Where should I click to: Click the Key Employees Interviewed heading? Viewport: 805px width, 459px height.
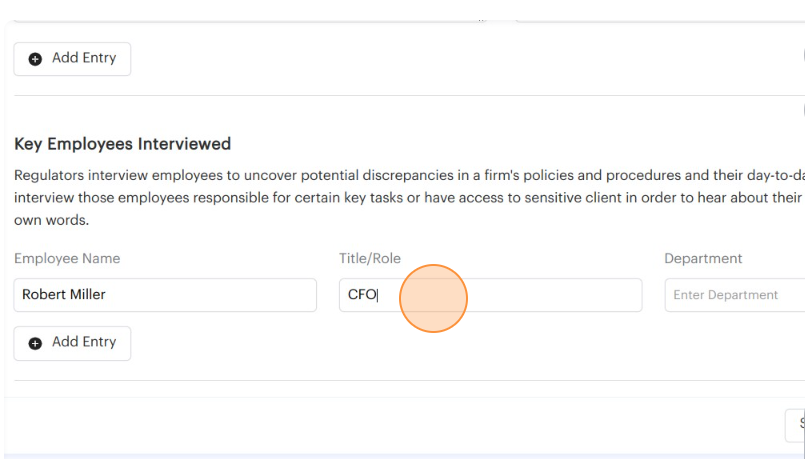click(x=122, y=144)
